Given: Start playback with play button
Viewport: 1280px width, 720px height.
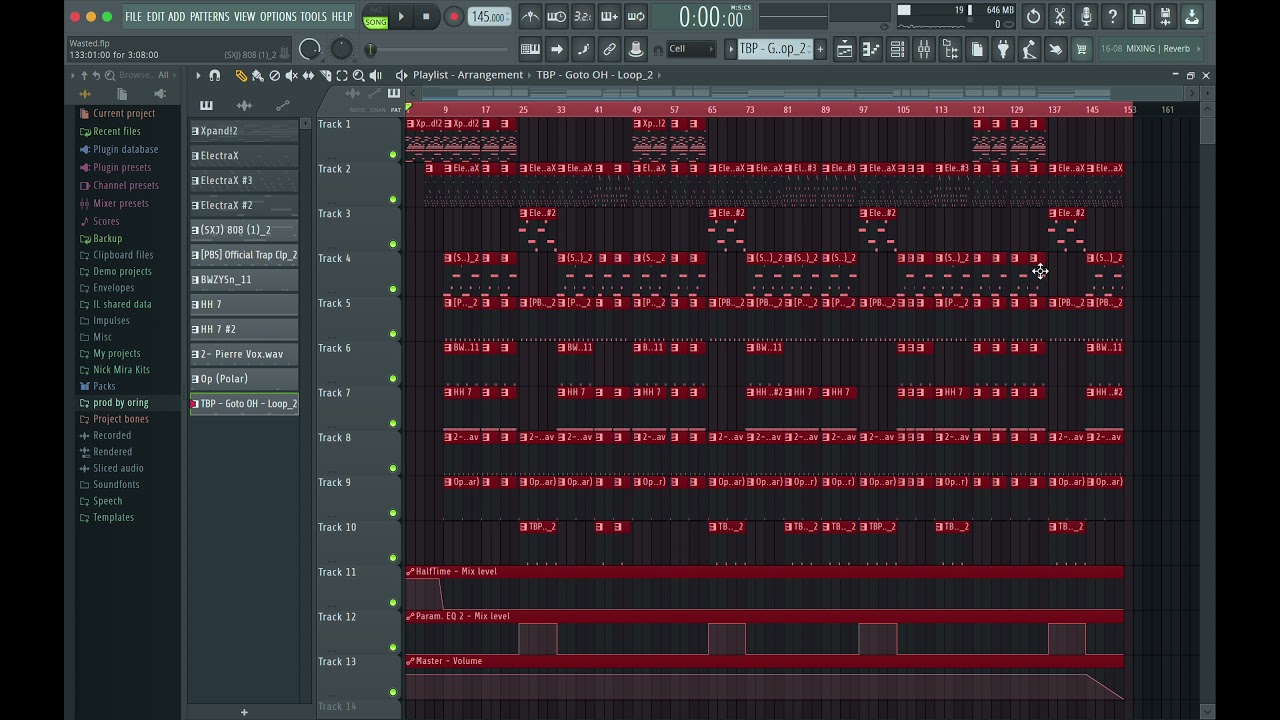Looking at the screenshot, I should pyautogui.click(x=401, y=16).
